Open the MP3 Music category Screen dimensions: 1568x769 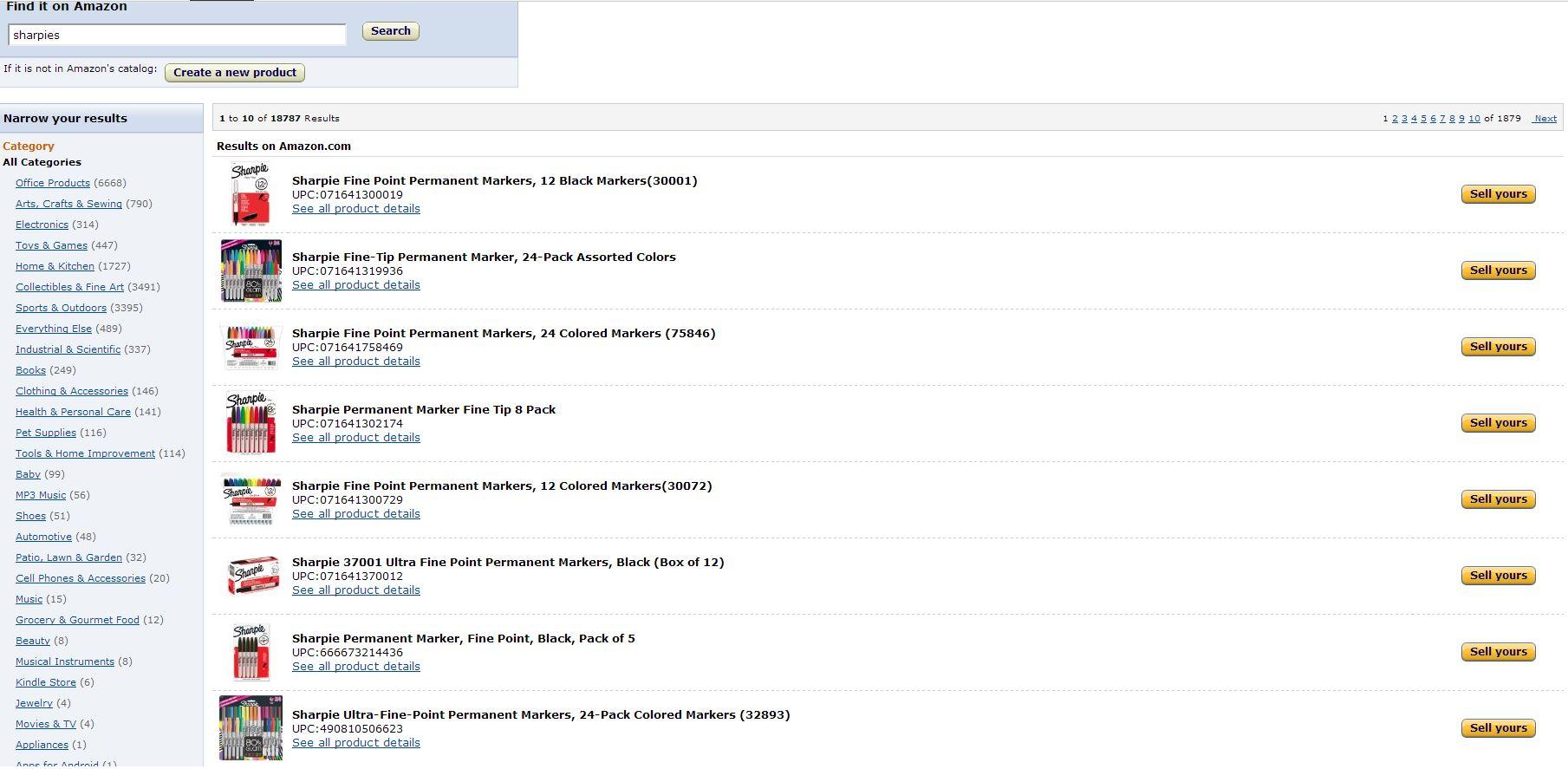click(41, 495)
